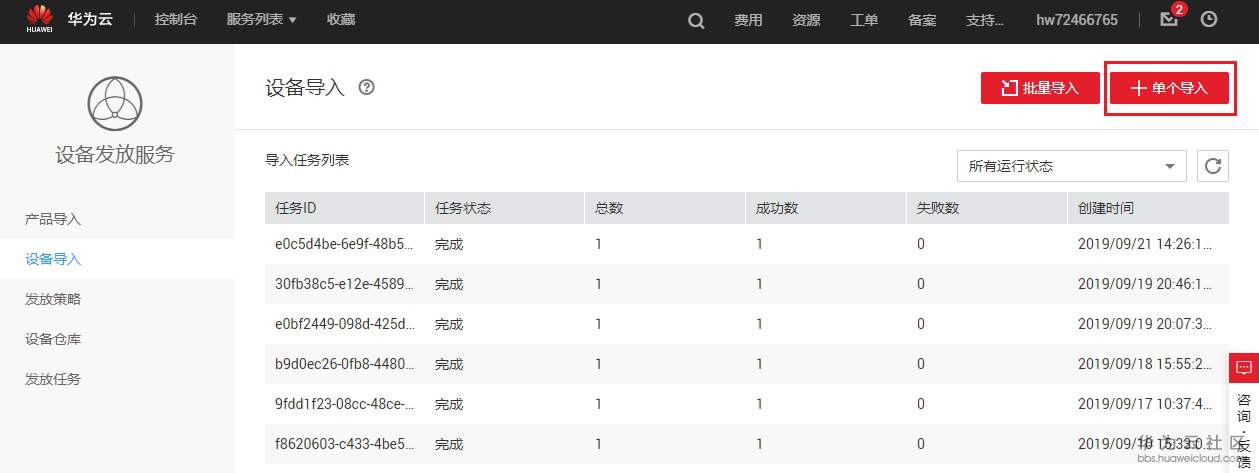This screenshot has height=473, width=1259.
Task: Open the hw72466765 account menu
Action: pyautogui.click(x=1077, y=20)
